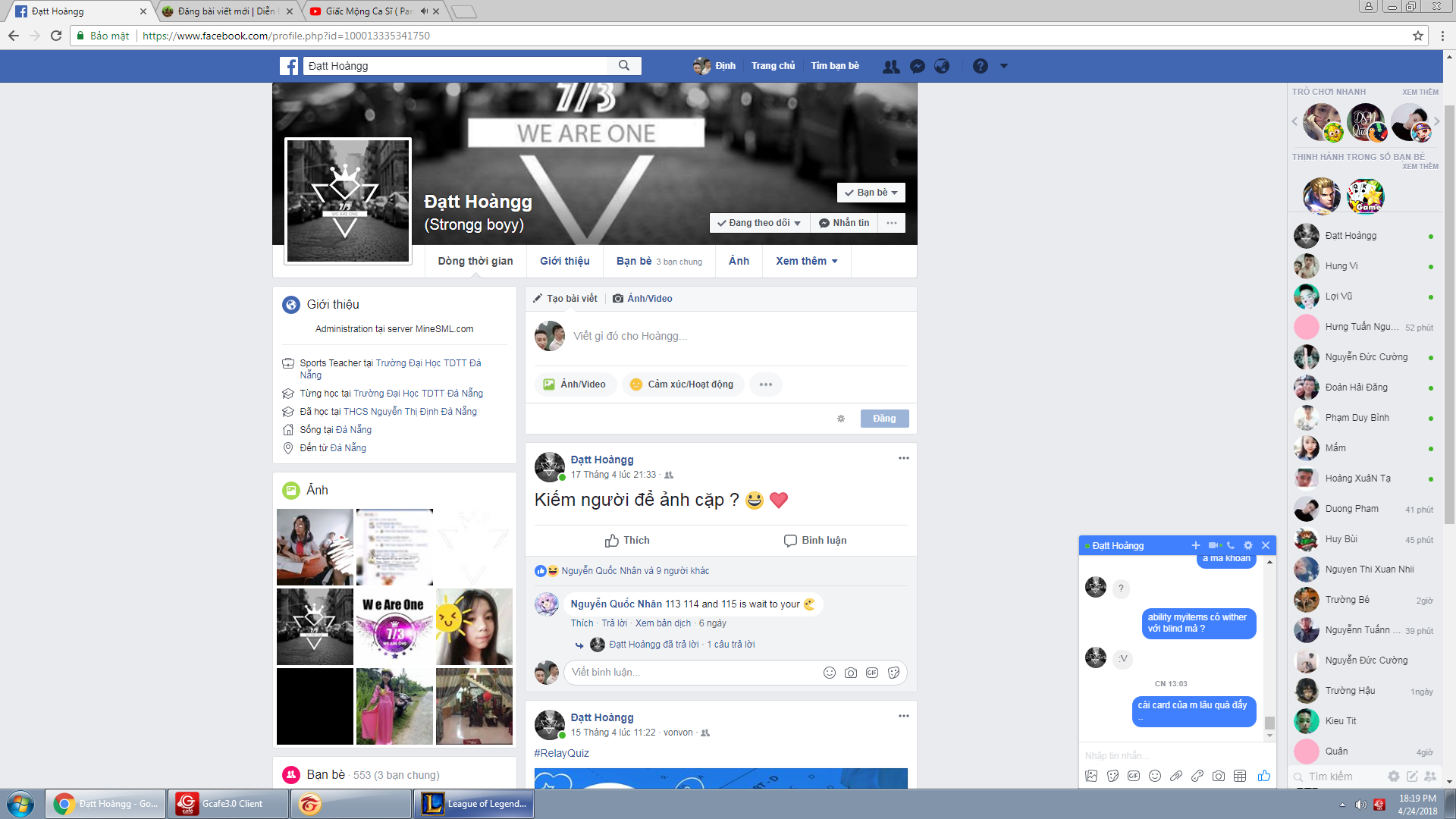
Task: Open options menu on 17 Tháng 4 post
Action: 903,458
